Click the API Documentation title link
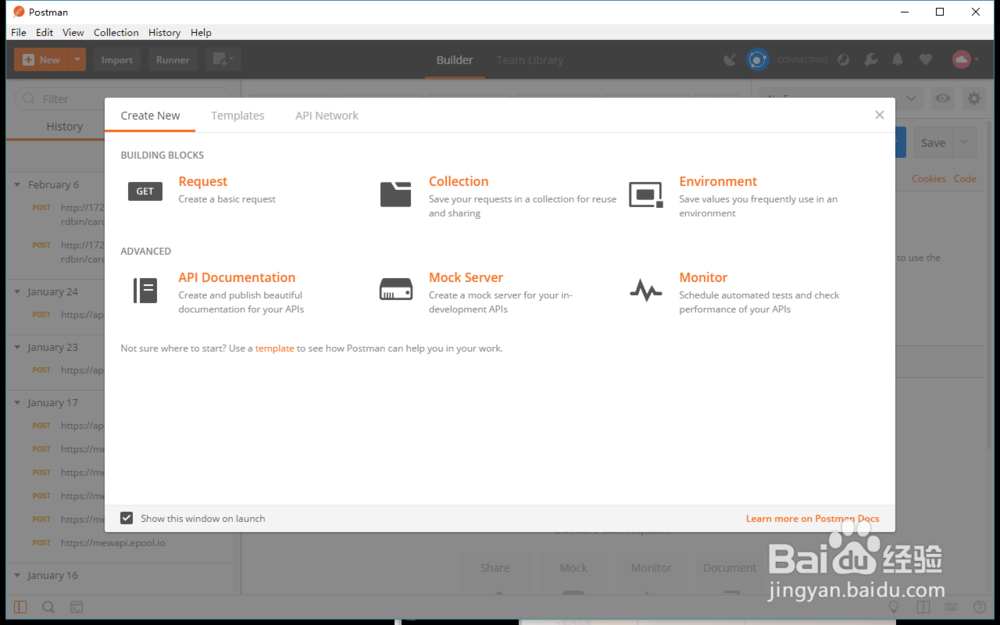The height and width of the screenshot is (625, 1000). 237,277
